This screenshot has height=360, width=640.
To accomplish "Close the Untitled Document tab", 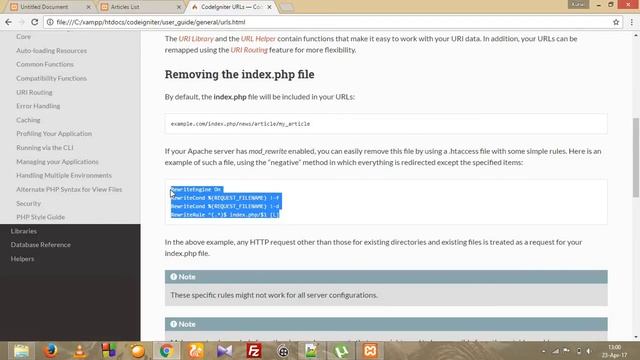I will [x=88, y=7].
